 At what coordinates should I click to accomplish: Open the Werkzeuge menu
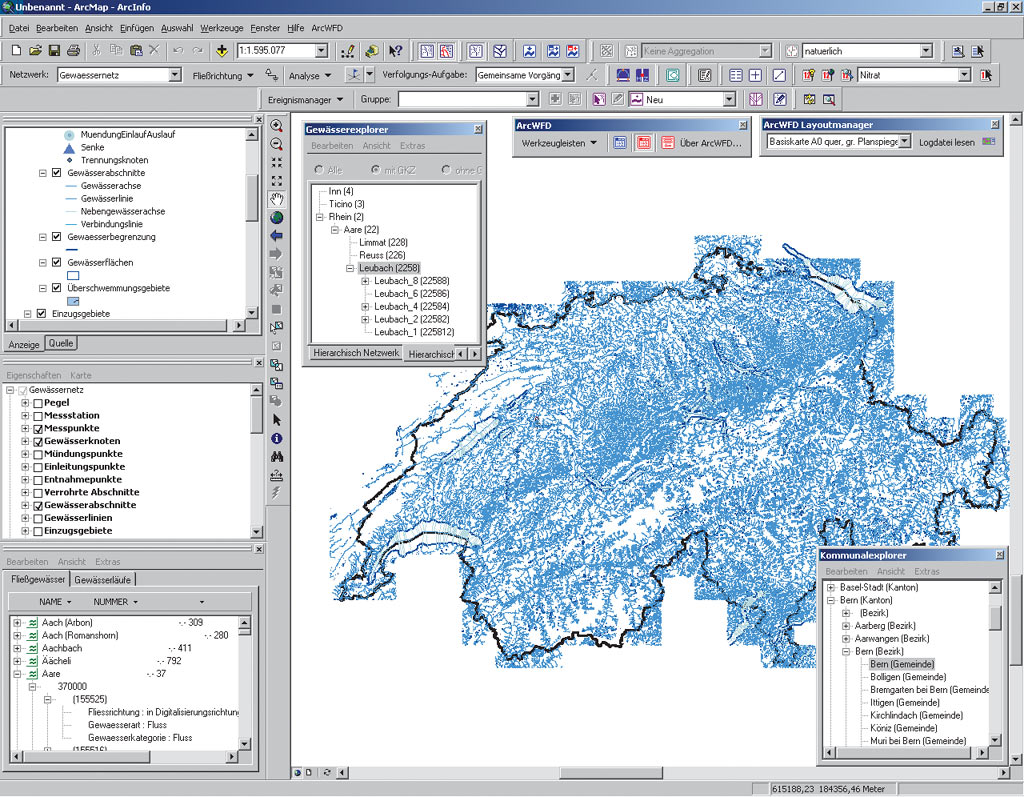[222, 28]
